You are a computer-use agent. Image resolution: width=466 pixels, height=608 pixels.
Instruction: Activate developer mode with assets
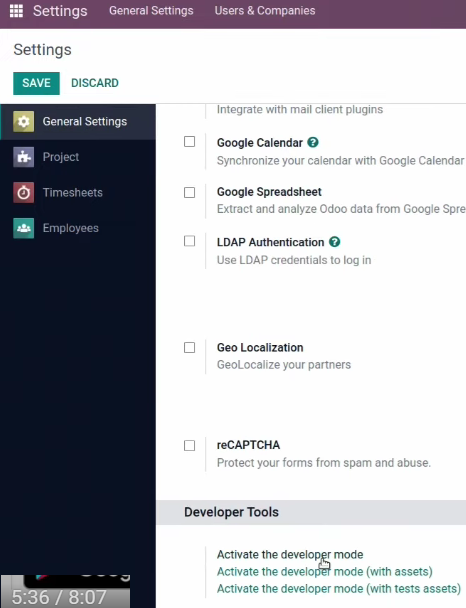(x=324, y=572)
